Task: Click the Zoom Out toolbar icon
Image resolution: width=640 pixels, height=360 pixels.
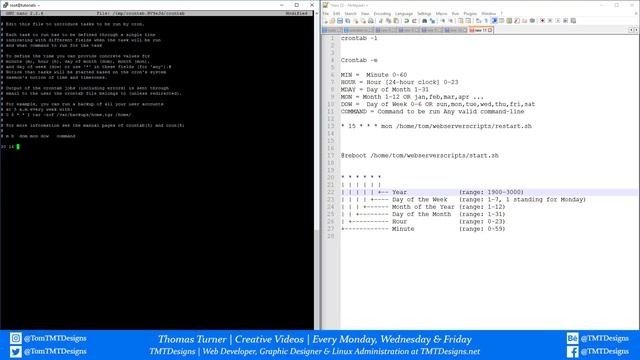Action: pos(451,21)
